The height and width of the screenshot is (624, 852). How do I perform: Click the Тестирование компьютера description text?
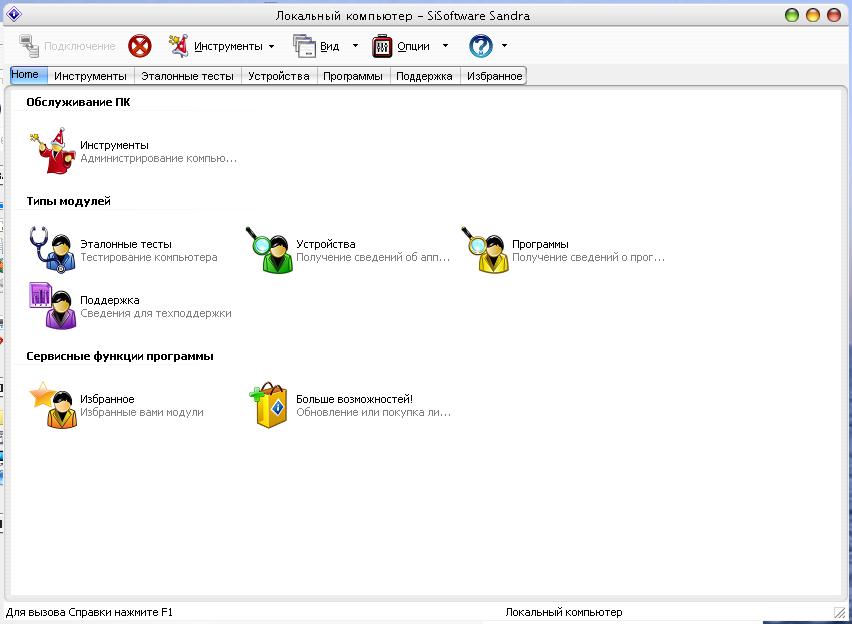pyautogui.click(x=149, y=258)
